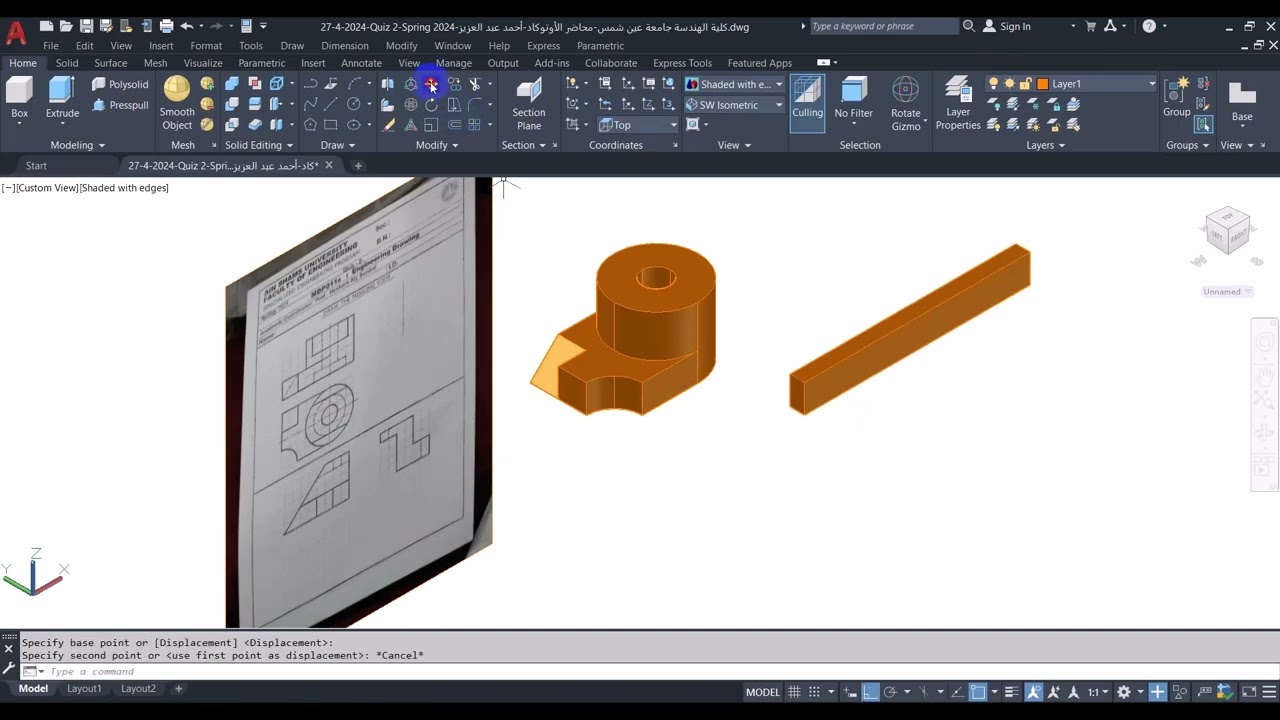
Task: Toggle polar tracking in status bar
Action: (x=890, y=692)
